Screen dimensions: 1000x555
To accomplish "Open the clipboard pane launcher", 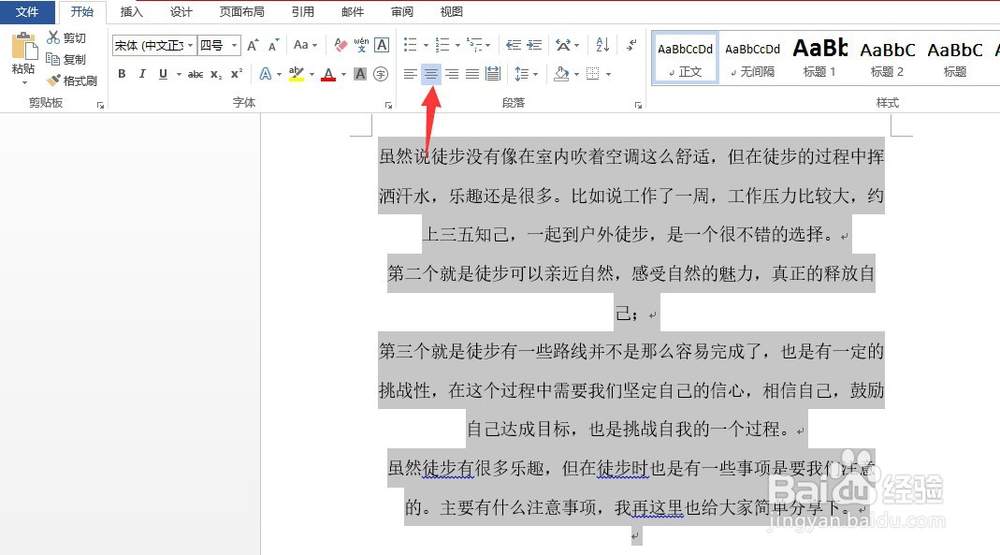I will pyautogui.click(x=100, y=105).
